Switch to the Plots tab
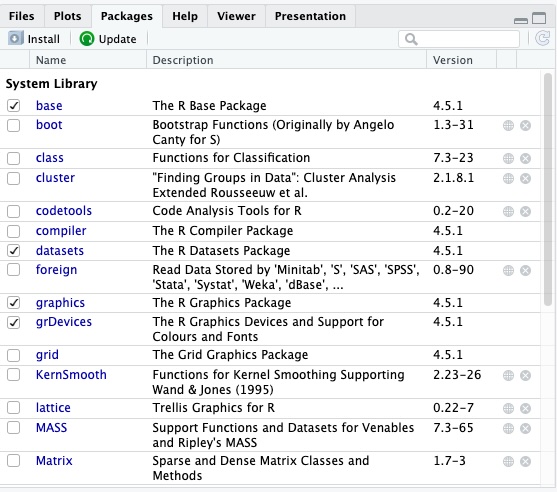The image size is (557, 492). tap(67, 16)
